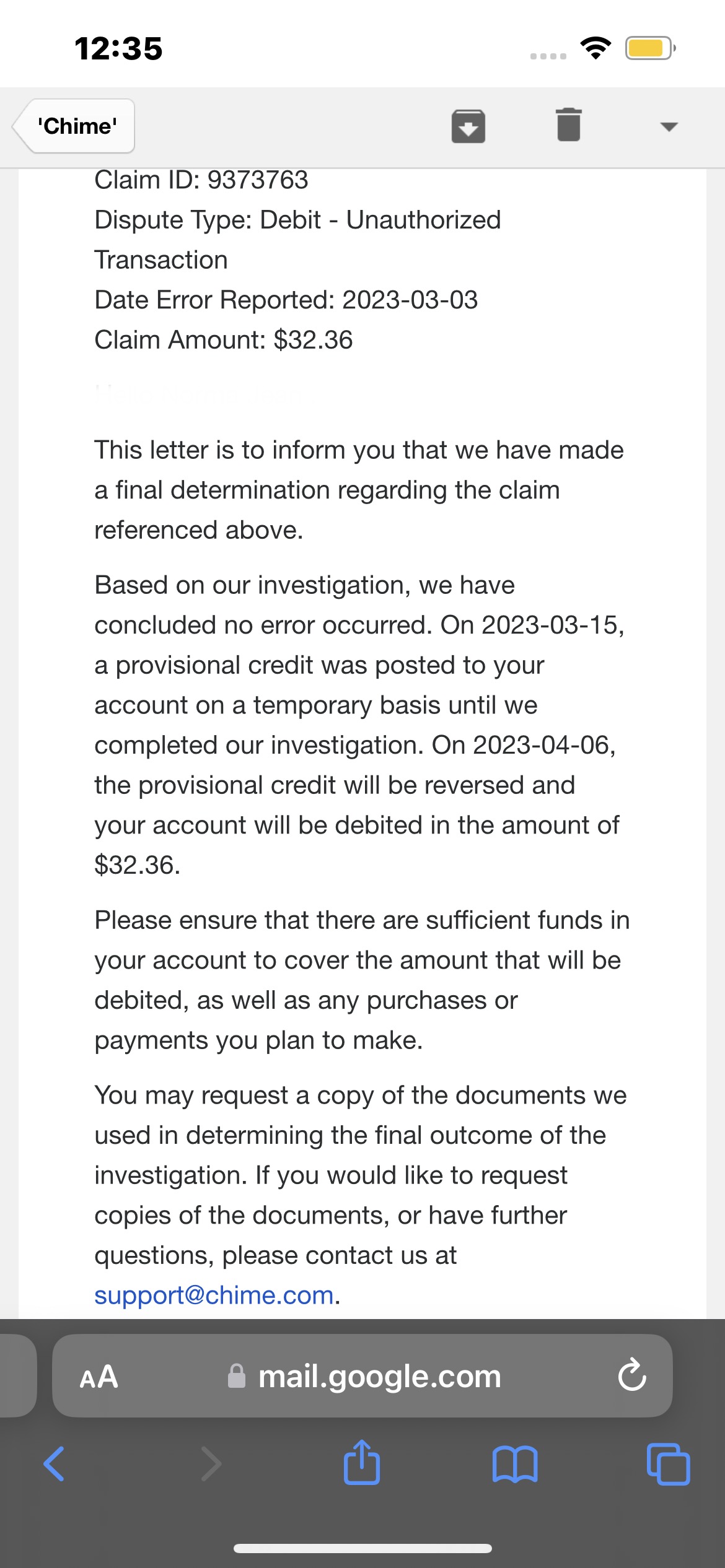This screenshot has height=1568, width=725.
Task: Tap the 12:35 clock in status bar
Action: tap(118, 48)
